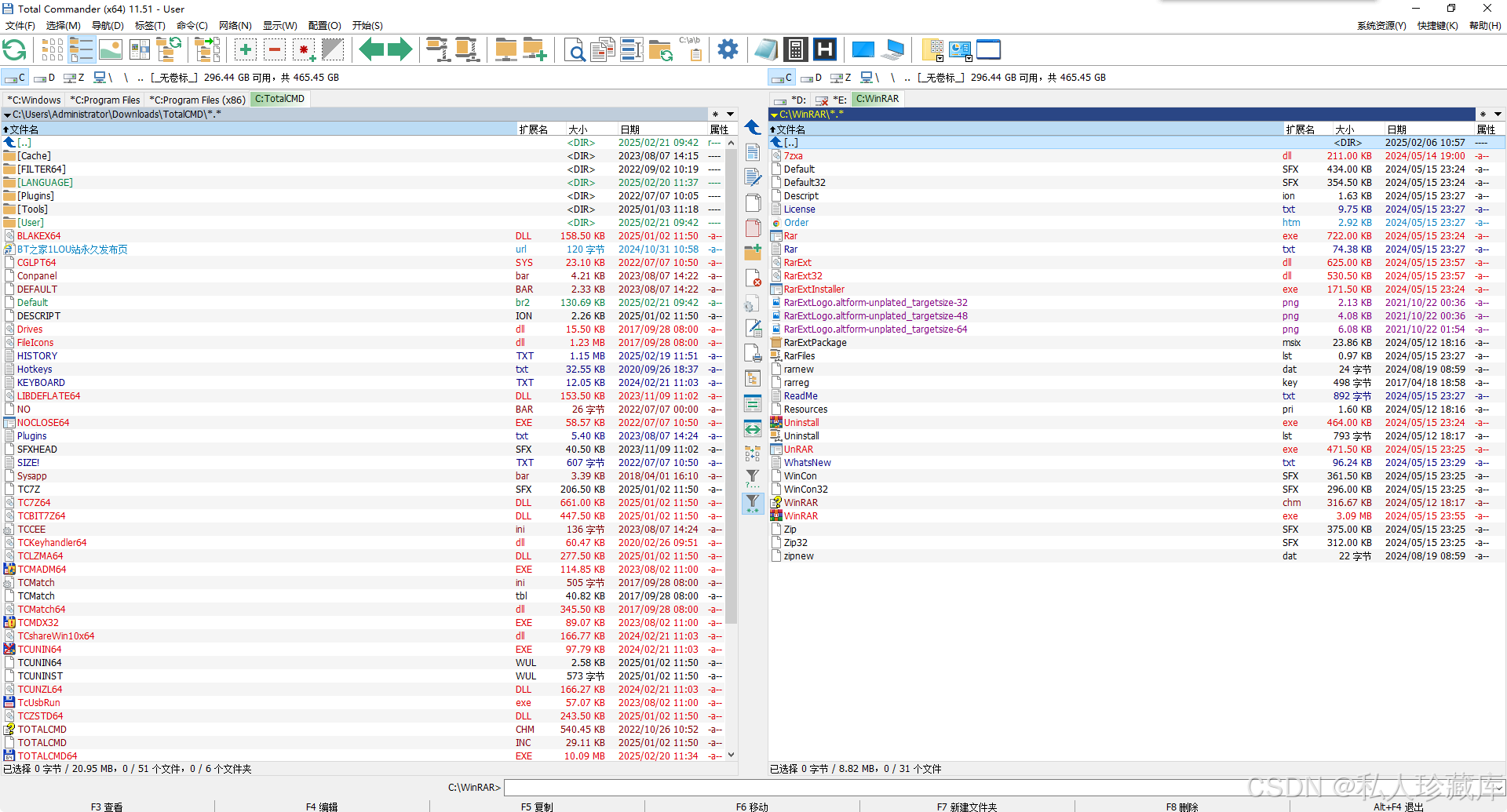Open the left panel directory history dropdown arrow
Viewport: 1507px width, 812px height.
point(730,115)
